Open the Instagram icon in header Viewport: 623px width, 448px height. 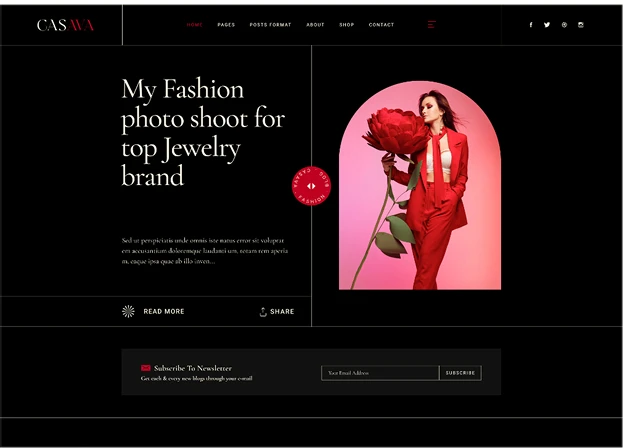click(x=580, y=25)
